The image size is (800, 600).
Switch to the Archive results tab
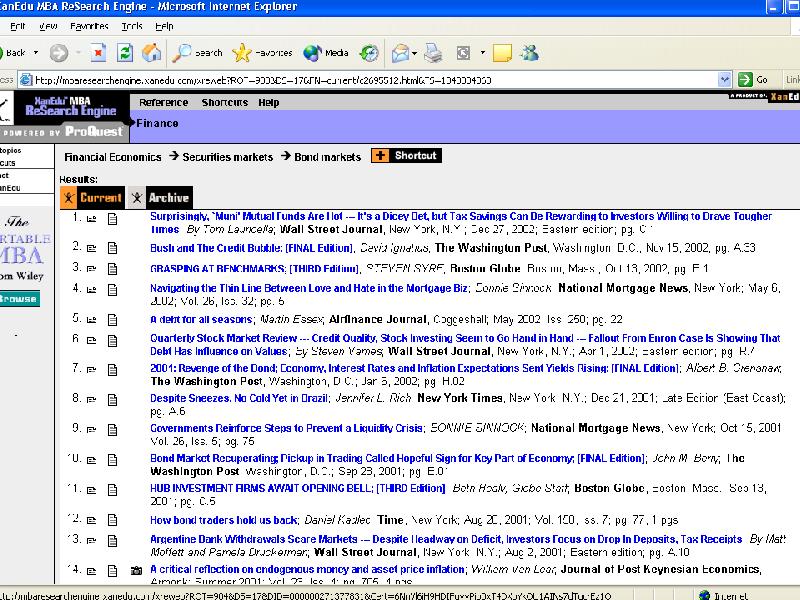(160, 197)
